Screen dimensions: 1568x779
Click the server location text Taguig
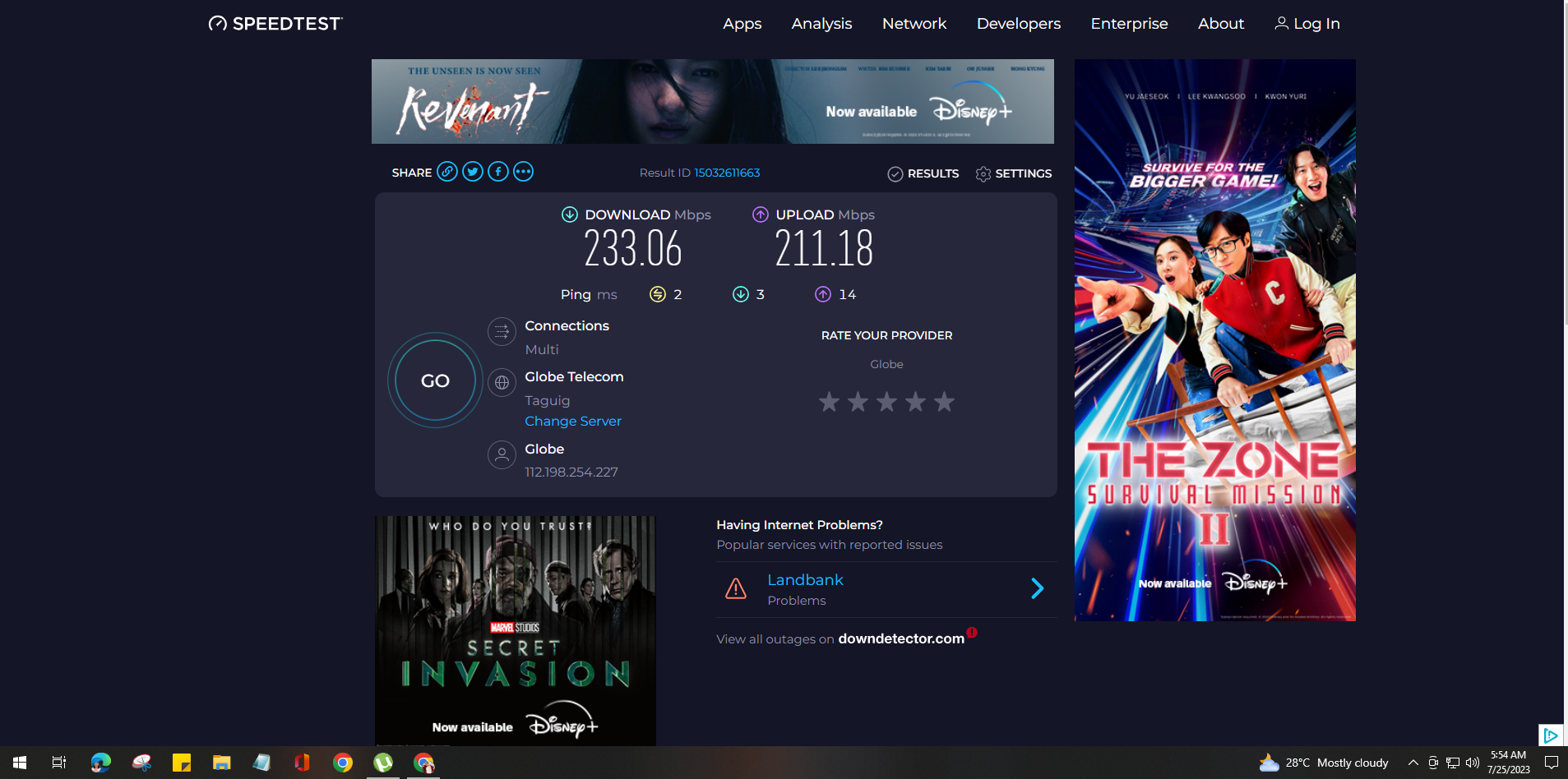coord(548,400)
